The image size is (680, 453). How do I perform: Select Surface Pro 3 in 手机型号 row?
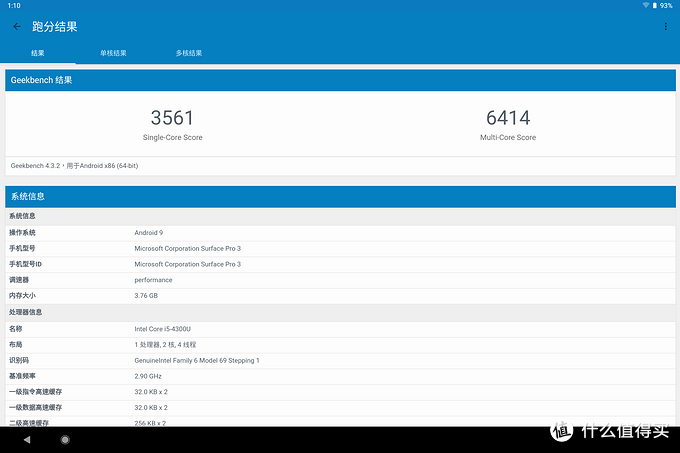187,248
